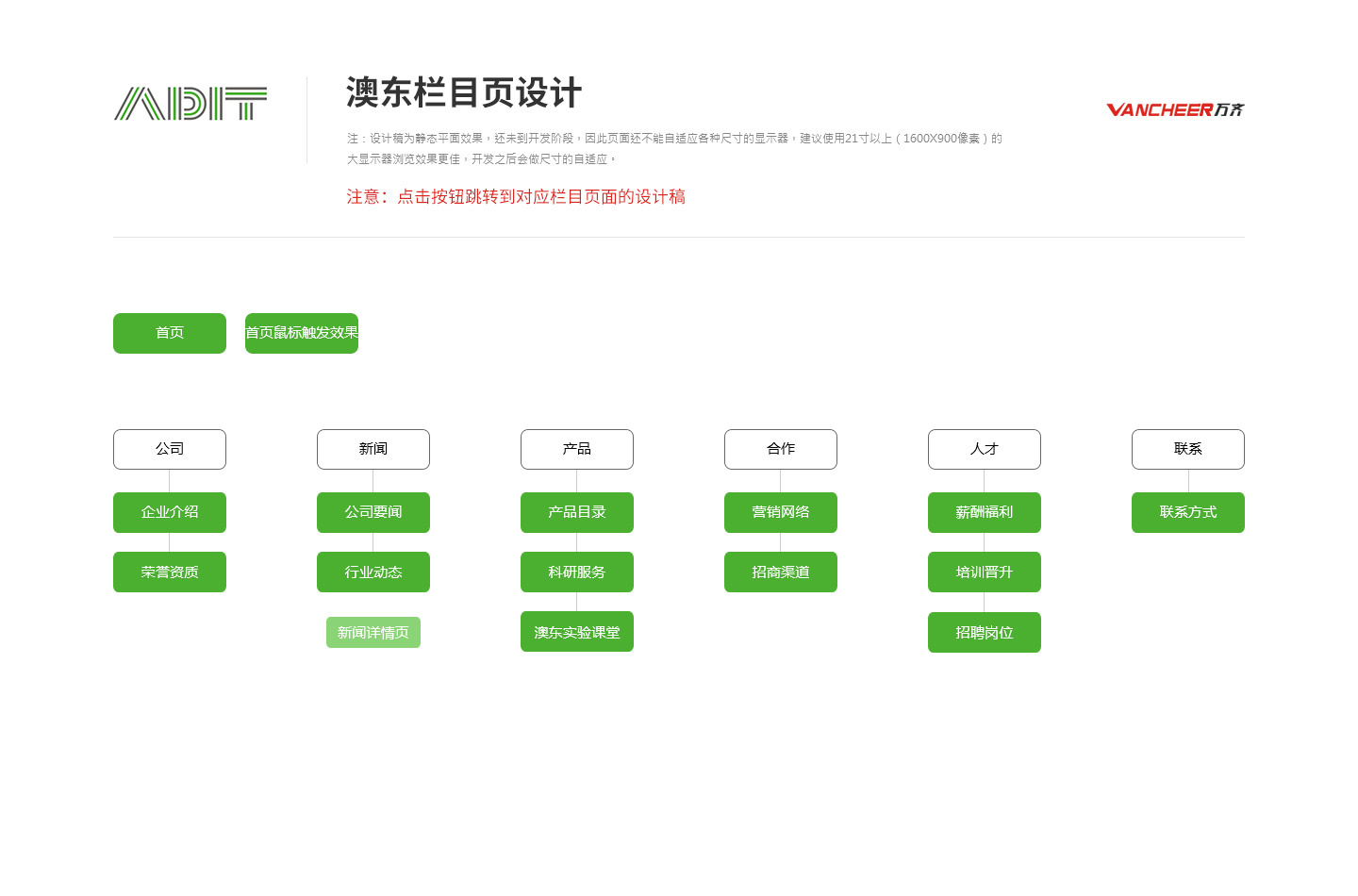The width and height of the screenshot is (1358, 896).
Task: Go to 澳东实验课堂 page
Action: [x=577, y=632]
